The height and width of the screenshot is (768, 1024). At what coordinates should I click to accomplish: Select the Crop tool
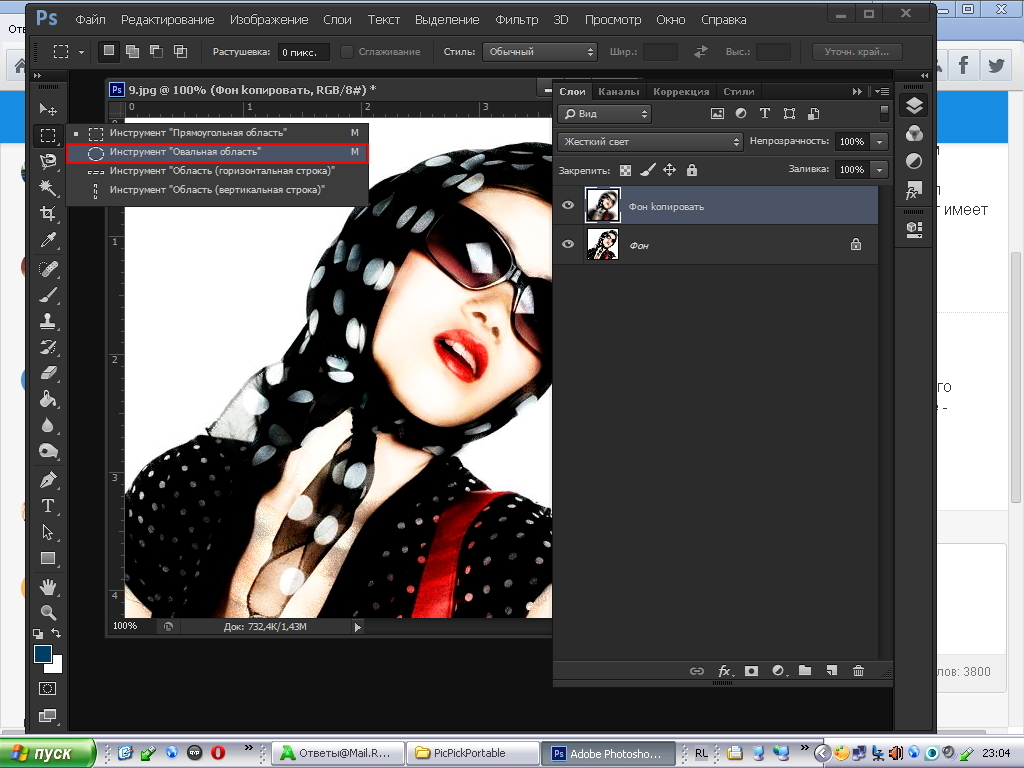click(48, 214)
